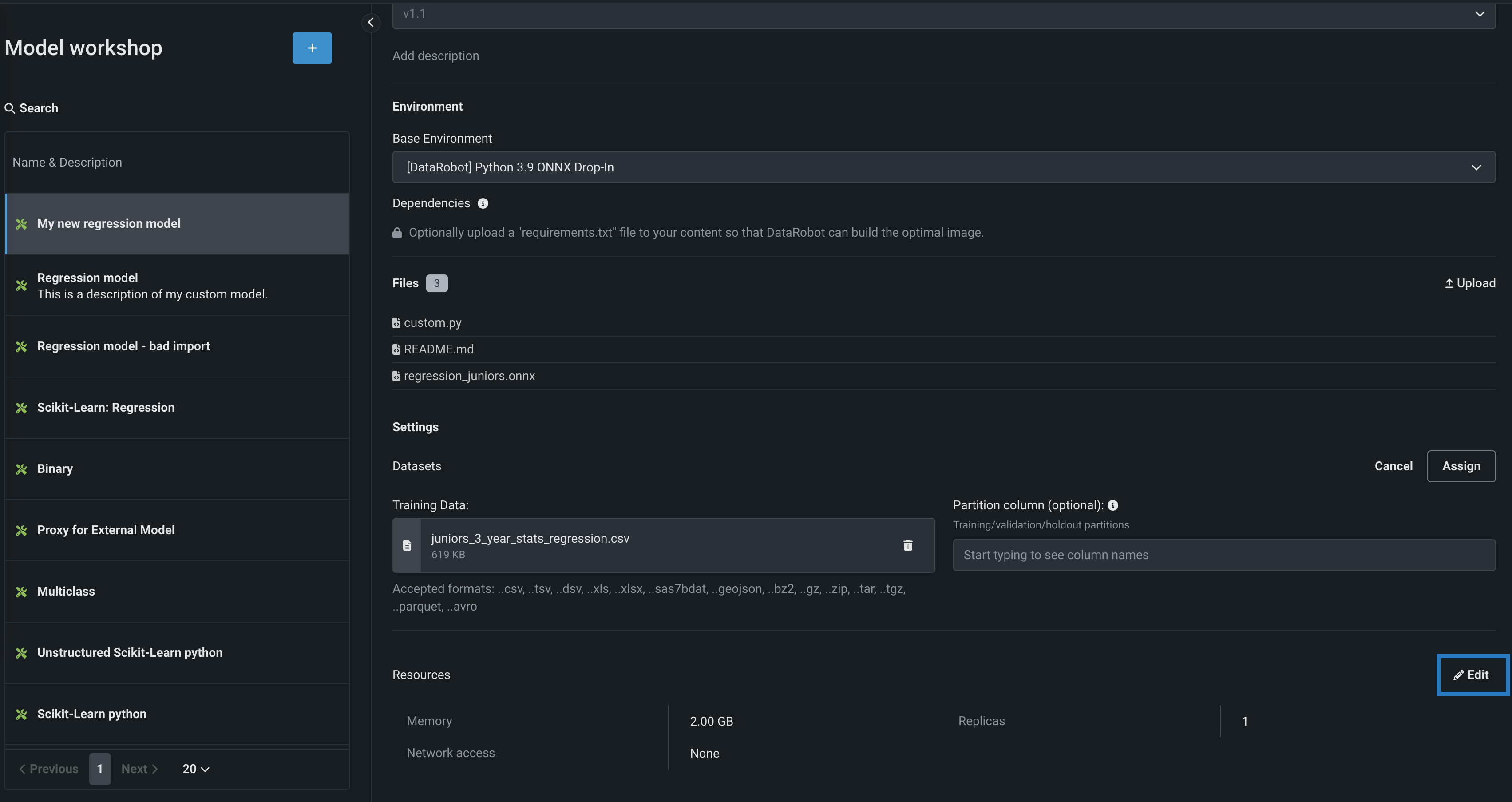Open the Multiclass model entry
The height and width of the screenshot is (802, 1512).
click(x=66, y=591)
